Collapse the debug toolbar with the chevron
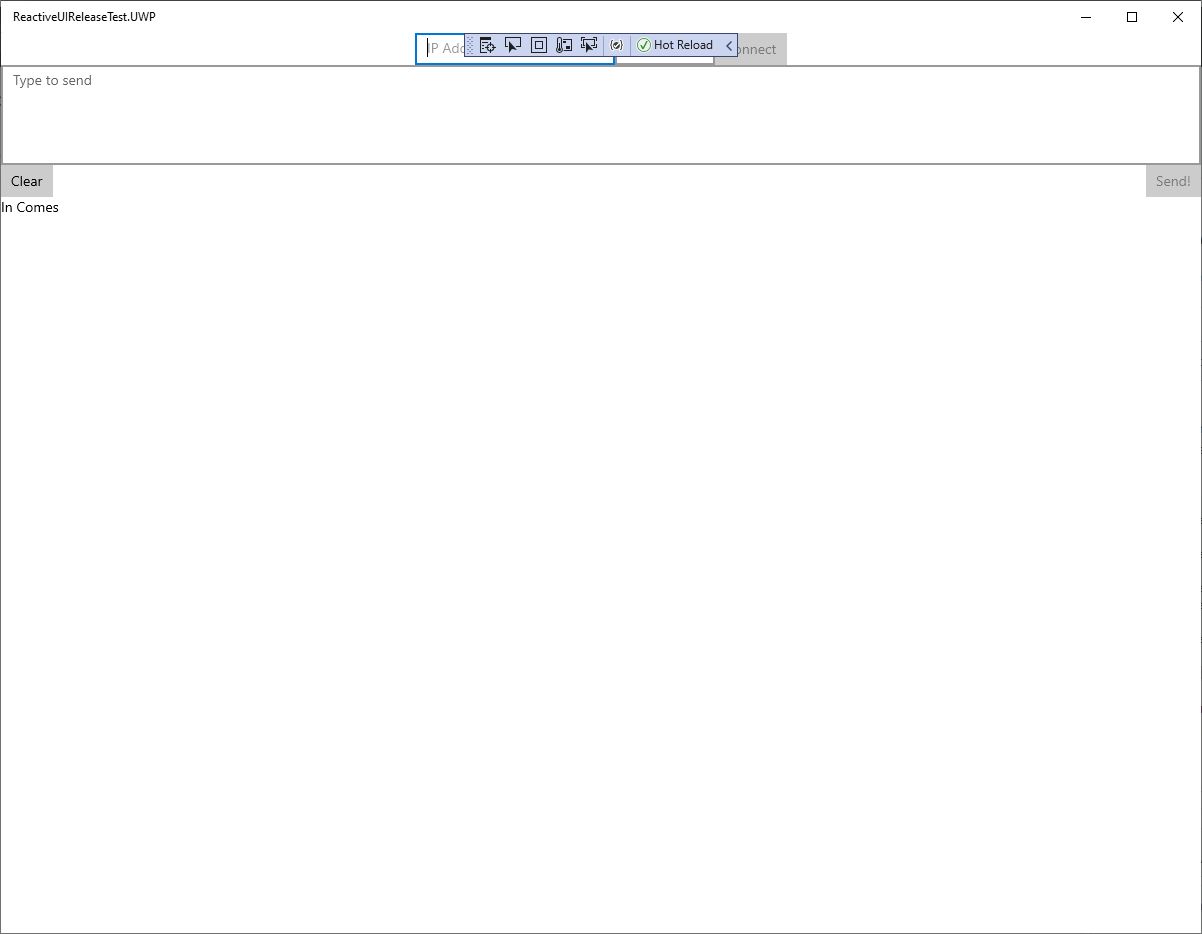This screenshot has height=934, width=1202. (x=729, y=45)
